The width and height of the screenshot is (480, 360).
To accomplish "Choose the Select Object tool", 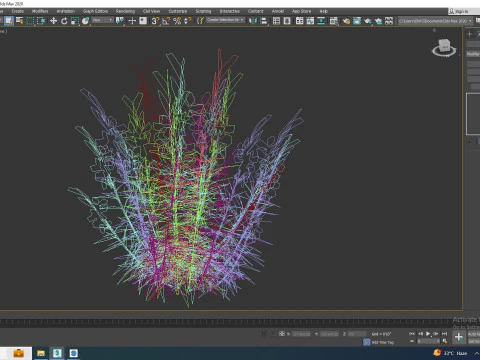I will 9,21.
